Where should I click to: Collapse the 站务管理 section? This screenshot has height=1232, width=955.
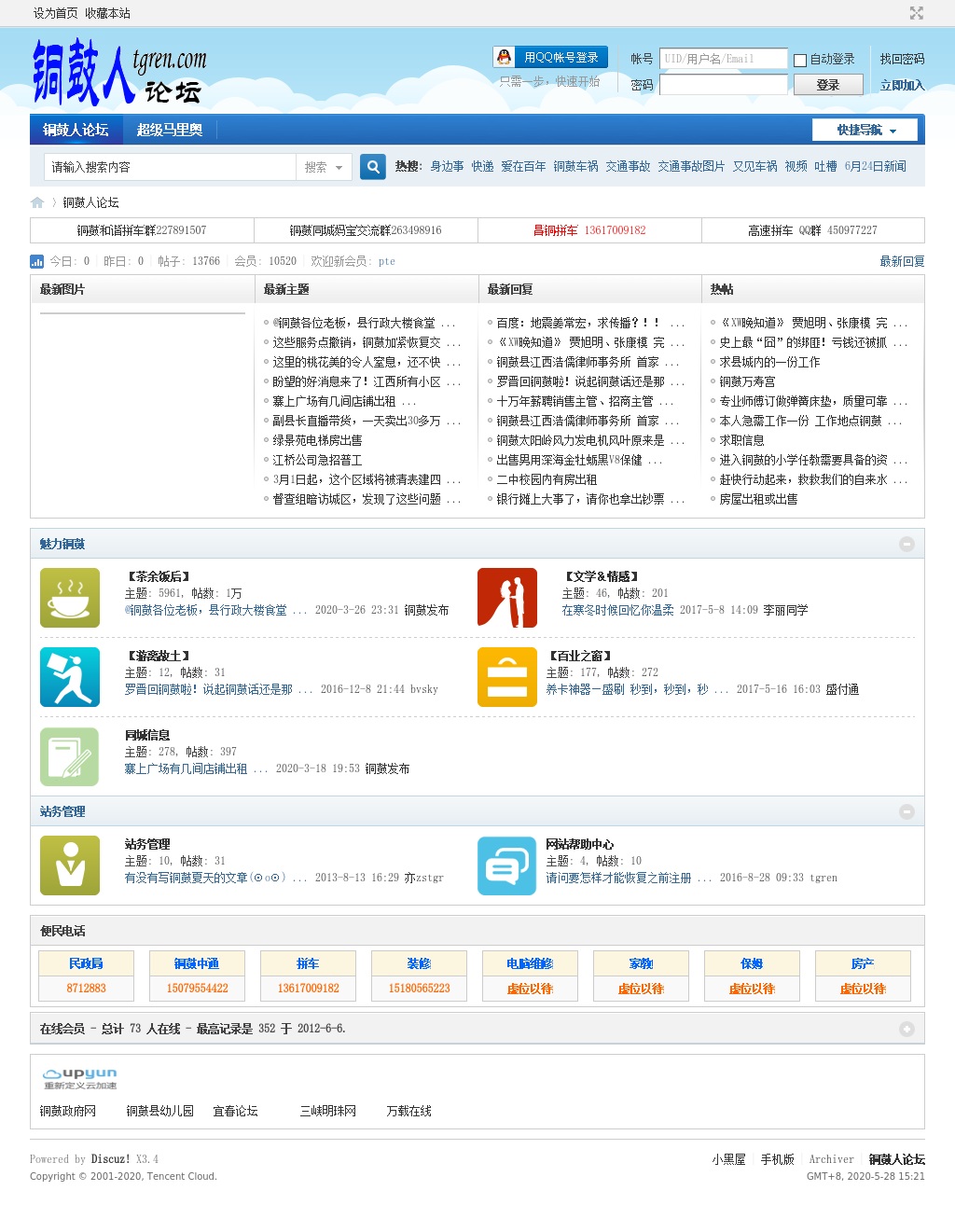(x=907, y=811)
